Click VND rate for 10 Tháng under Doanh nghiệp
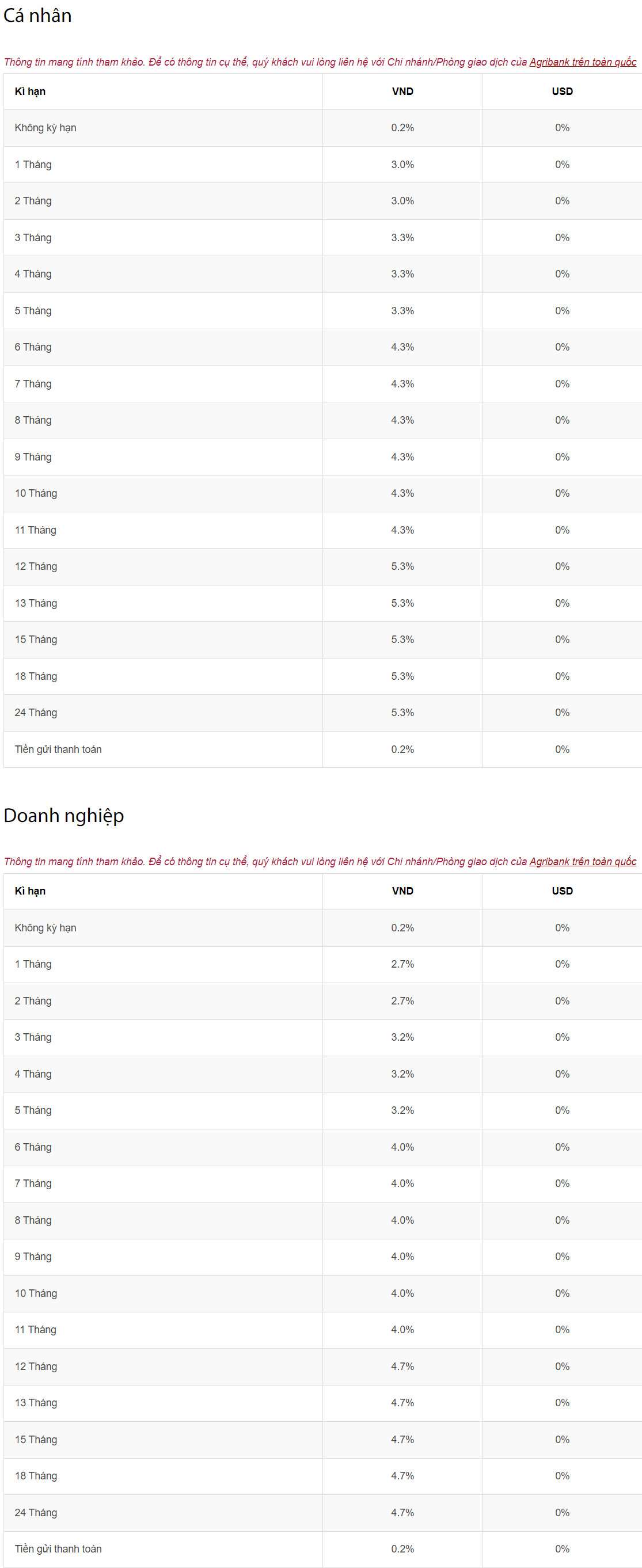Image resolution: width=642 pixels, height=1568 pixels. (x=402, y=1293)
